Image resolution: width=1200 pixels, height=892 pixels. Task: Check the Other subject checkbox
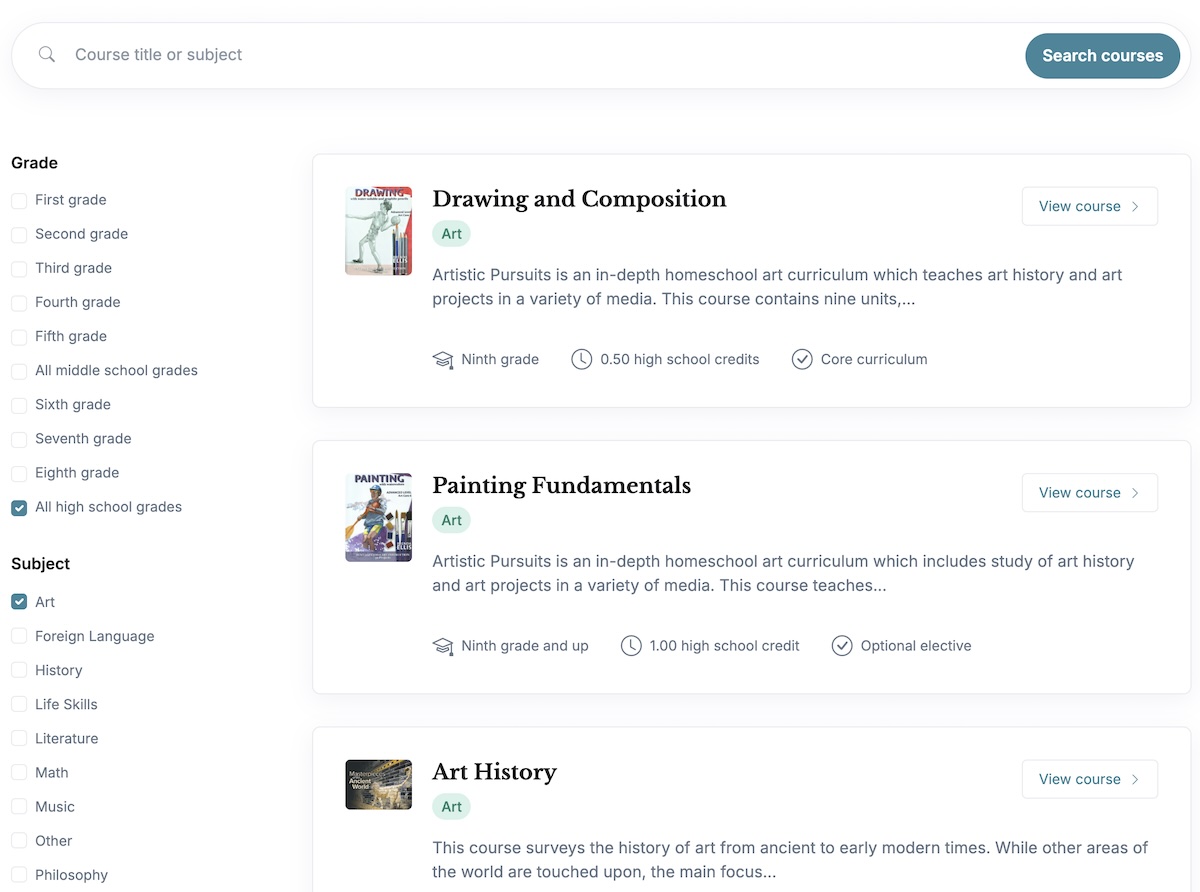[x=19, y=840]
